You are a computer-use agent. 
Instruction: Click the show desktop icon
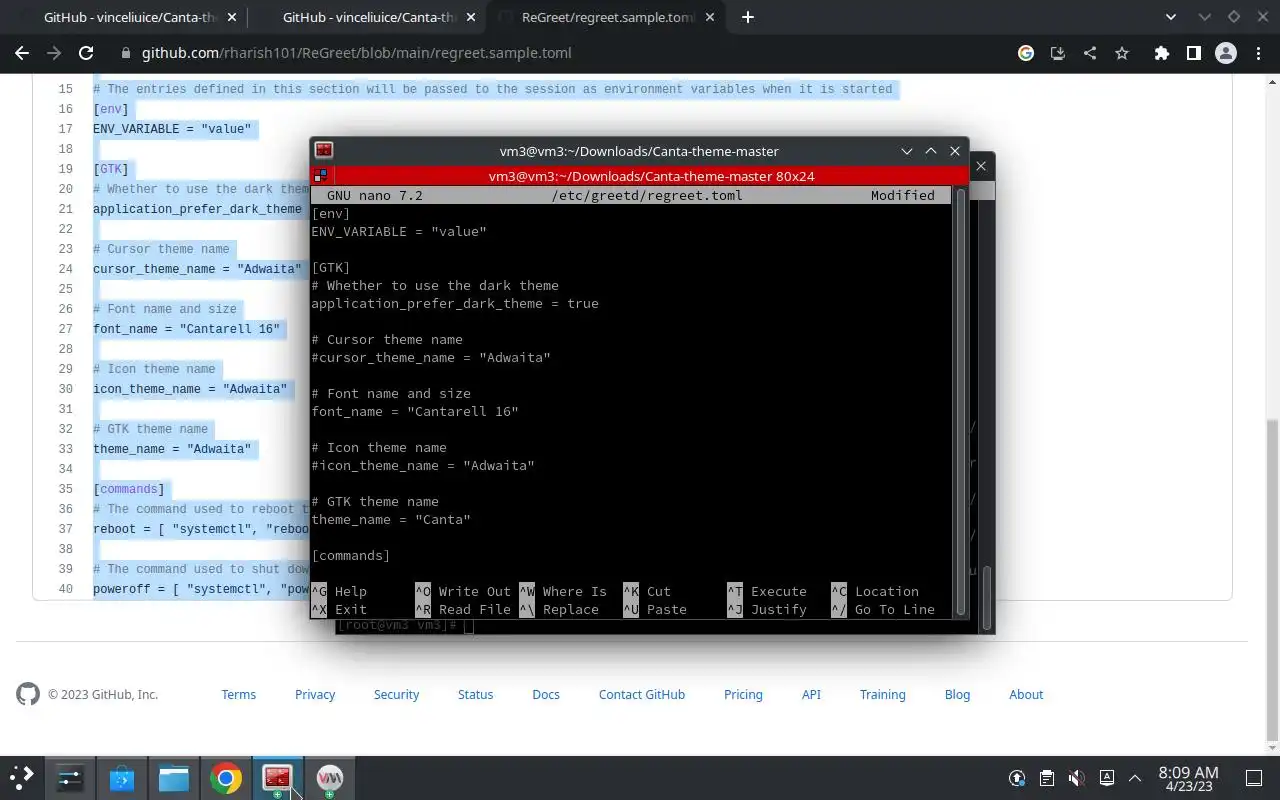click(1253, 778)
